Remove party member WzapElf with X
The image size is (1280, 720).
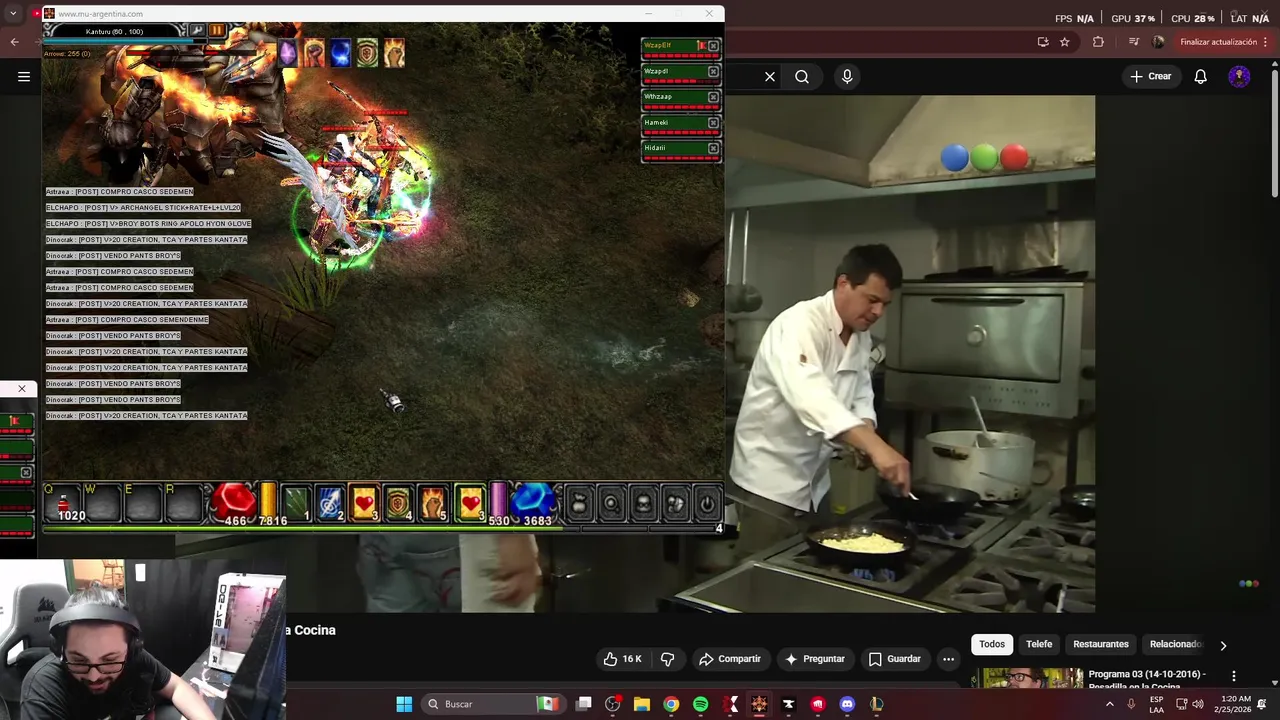coord(713,46)
